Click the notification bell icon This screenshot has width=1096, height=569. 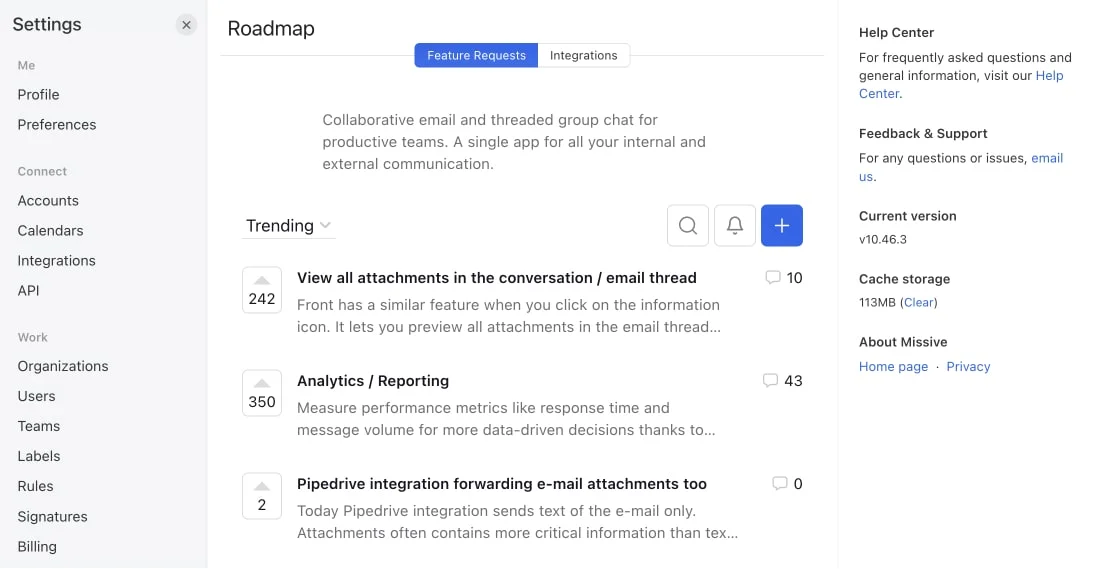[734, 226]
